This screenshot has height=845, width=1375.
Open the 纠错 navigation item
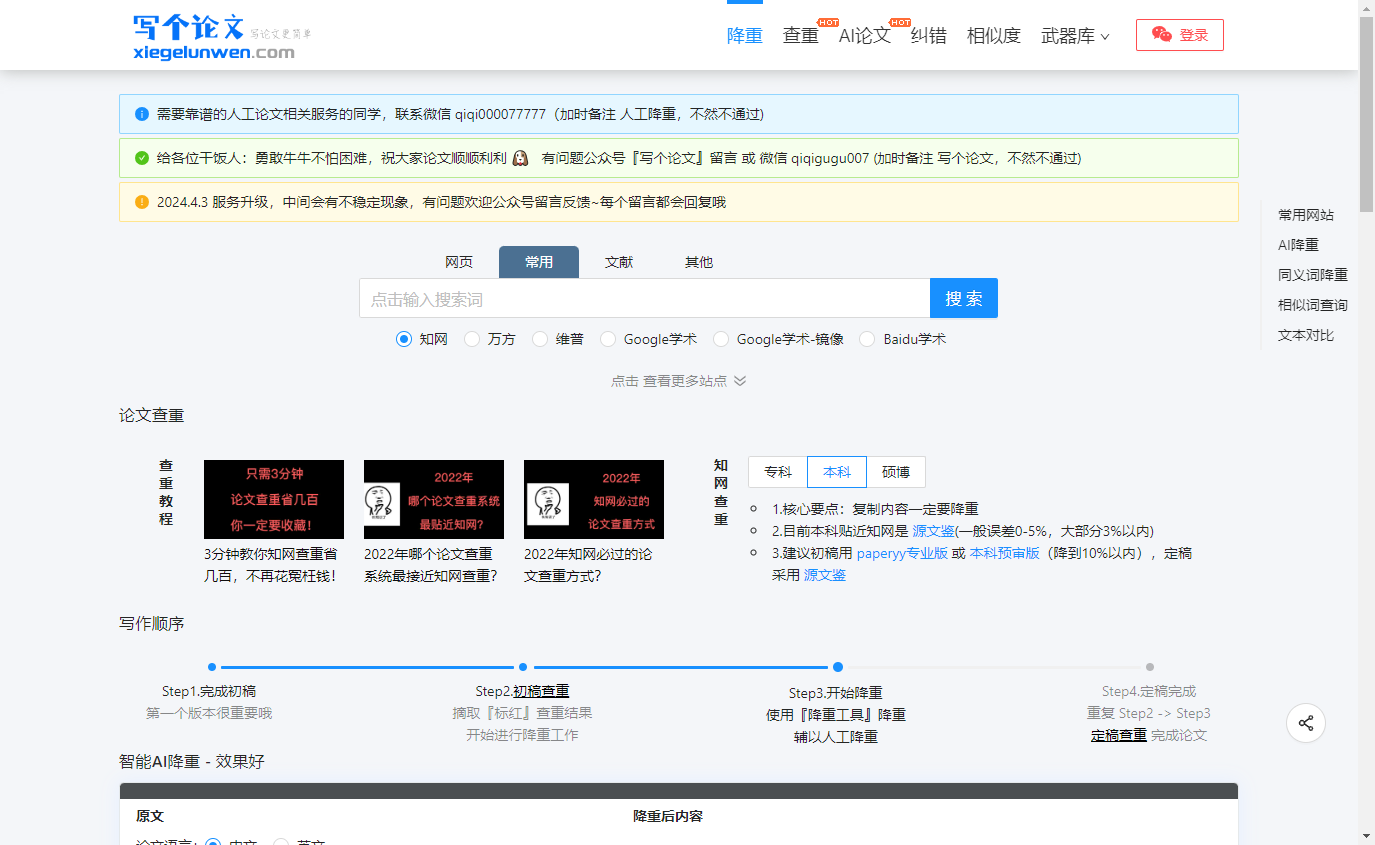(x=929, y=36)
